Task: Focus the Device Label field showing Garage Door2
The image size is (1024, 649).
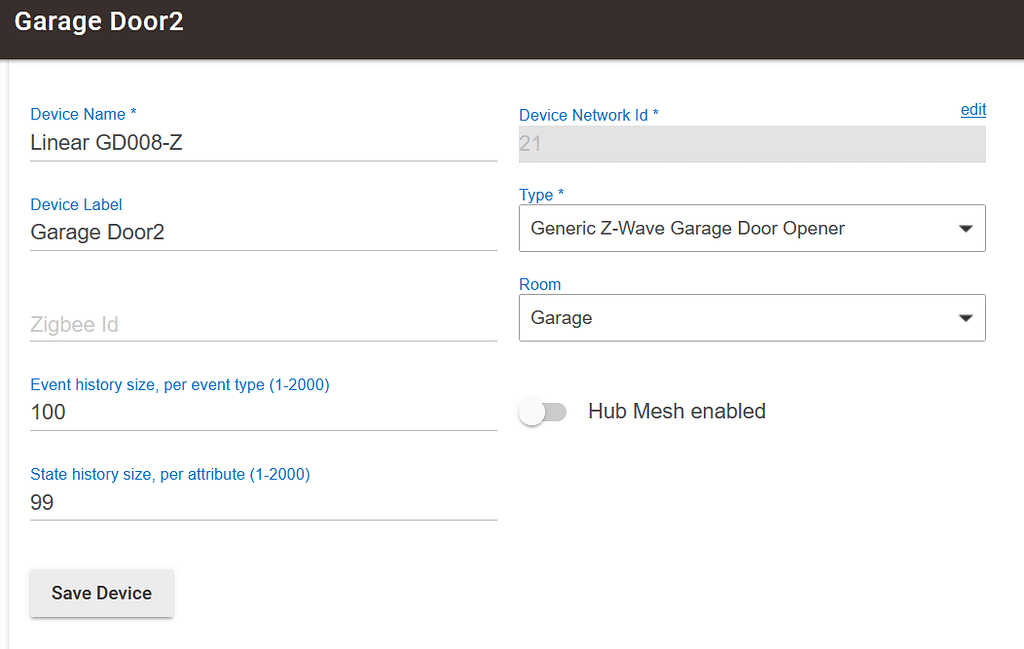Action: tap(263, 233)
